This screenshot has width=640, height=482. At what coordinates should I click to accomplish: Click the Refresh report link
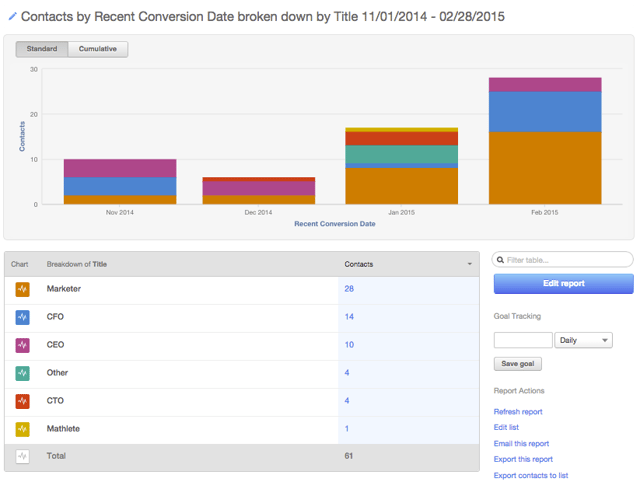coord(518,412)
